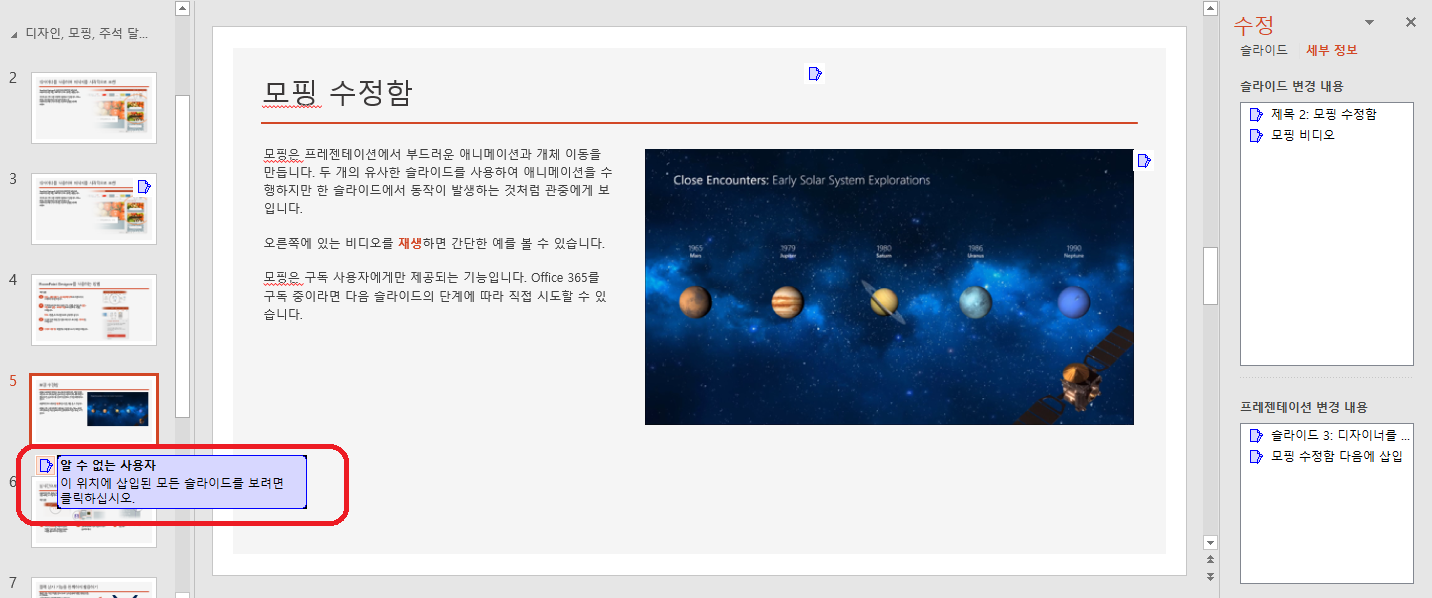Click the thumbnail pane scroll-up arrow
The image size is (1432, 598).
182,9
